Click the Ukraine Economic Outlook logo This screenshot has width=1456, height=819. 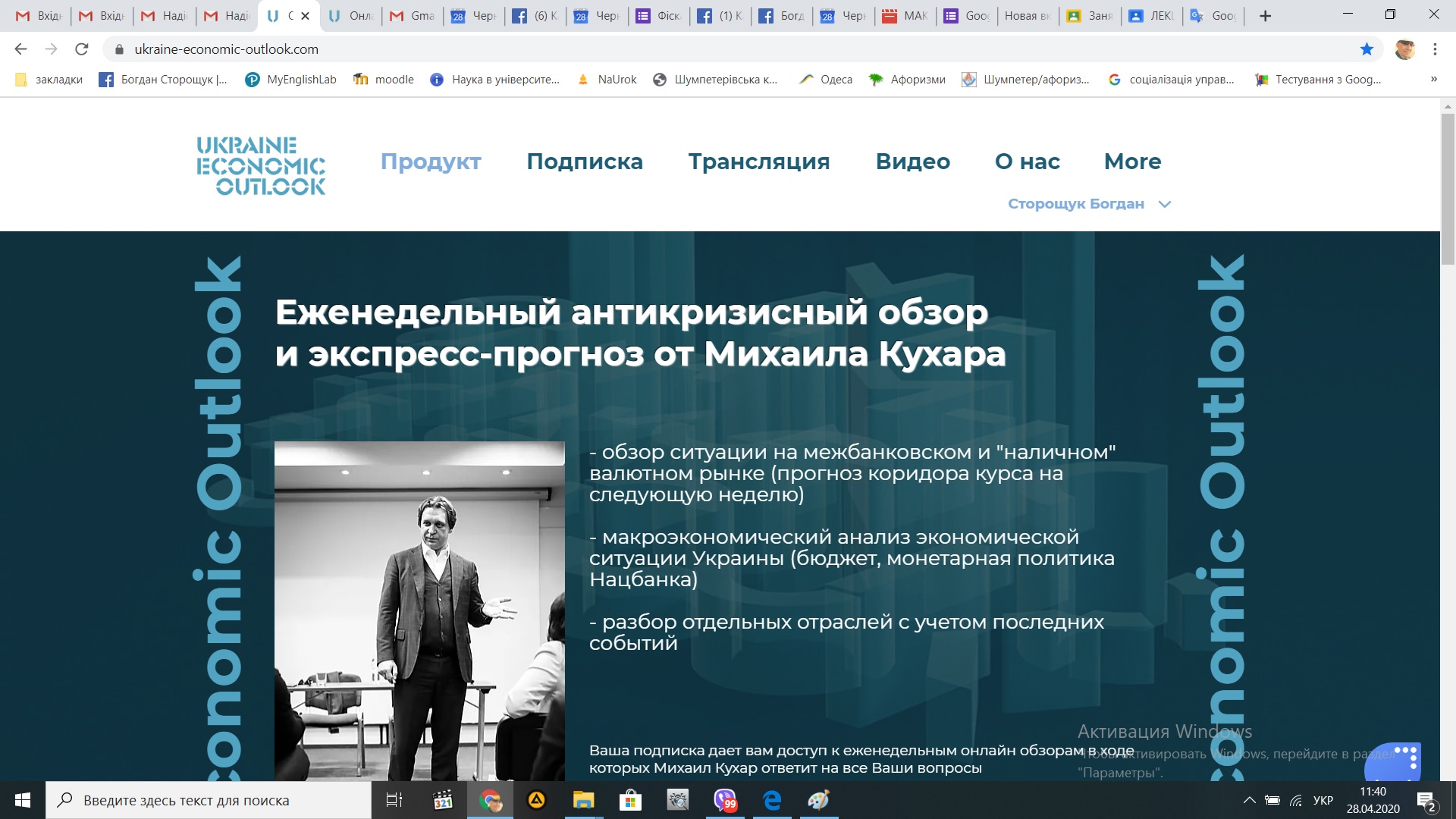tap(261, 165)
